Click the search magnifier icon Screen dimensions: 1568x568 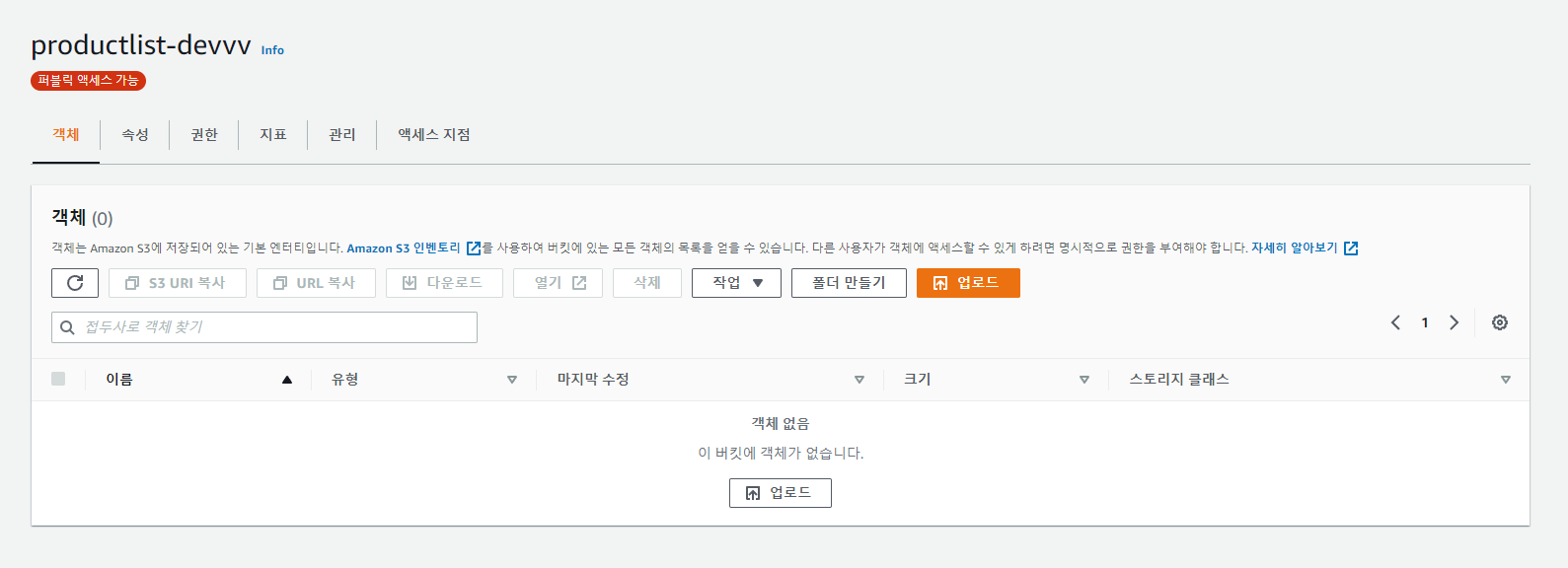[67, 327]
